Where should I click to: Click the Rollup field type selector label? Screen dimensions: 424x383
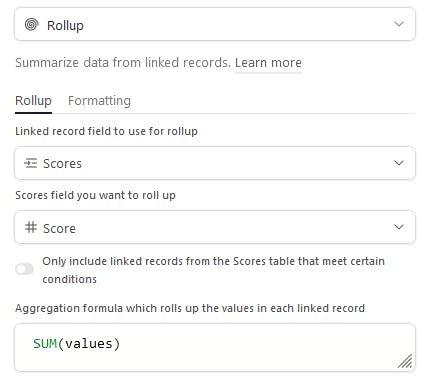tap(65, 25)
